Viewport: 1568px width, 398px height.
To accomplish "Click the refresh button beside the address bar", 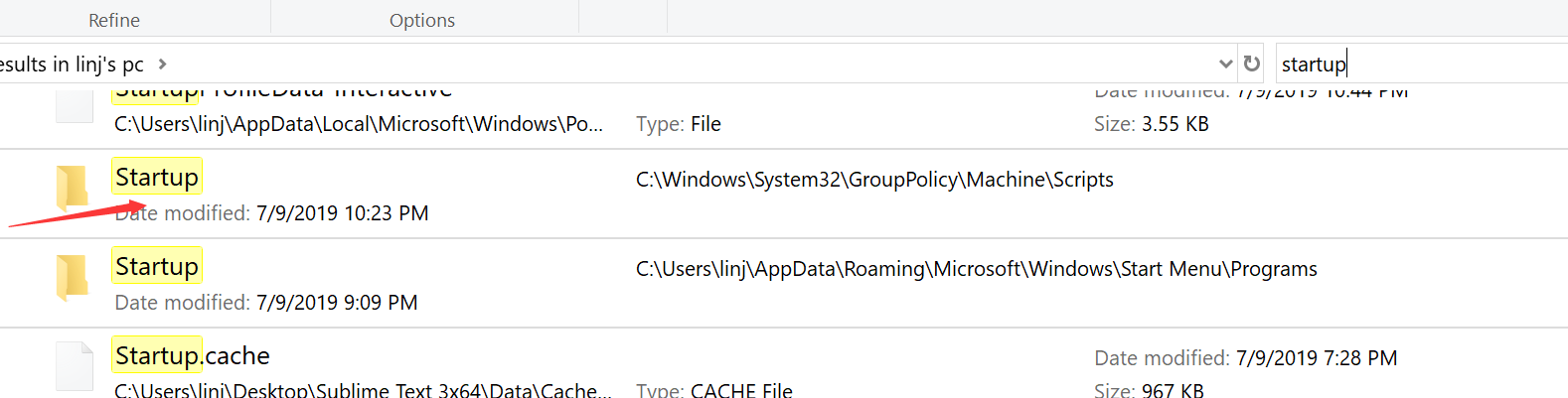I will (x=1252, y=64).
